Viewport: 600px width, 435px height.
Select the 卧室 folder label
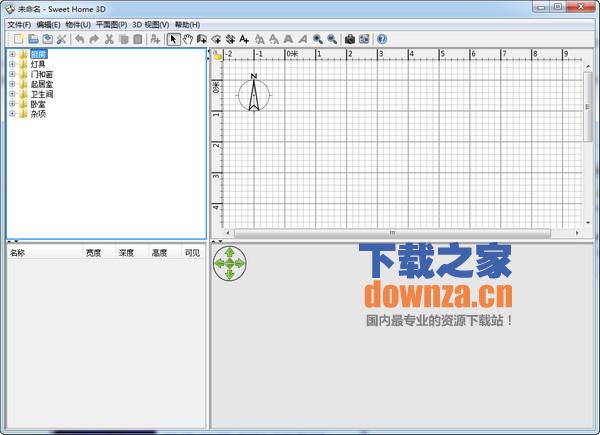(38, 104)
